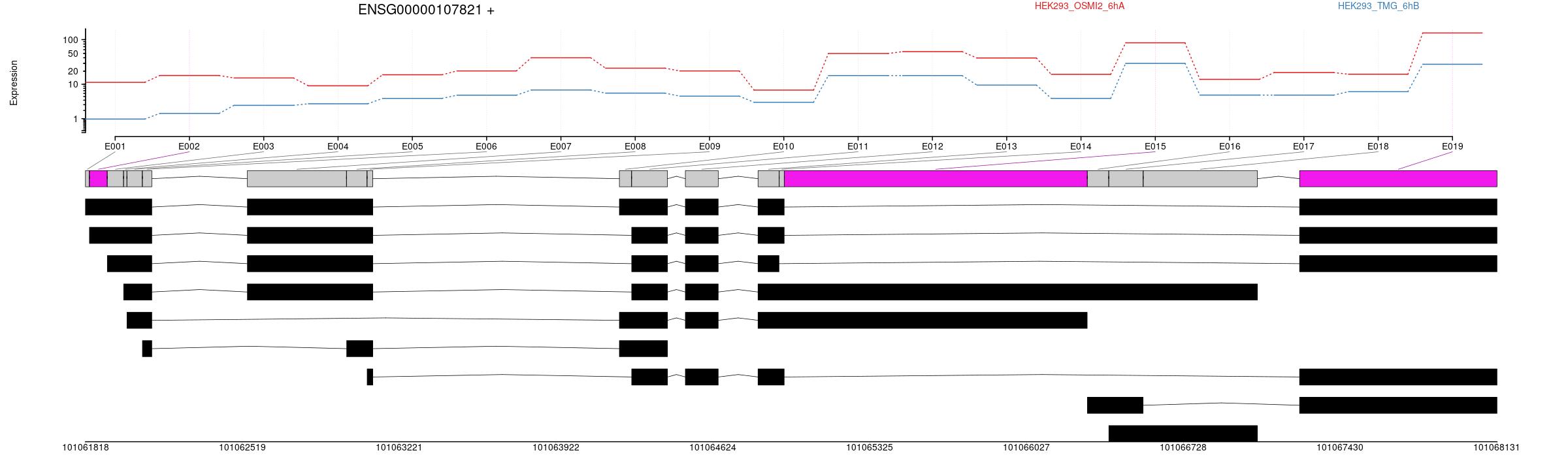Select exon label E011
The width and height of the screenshot is (1568, 457).
(858, 147)
